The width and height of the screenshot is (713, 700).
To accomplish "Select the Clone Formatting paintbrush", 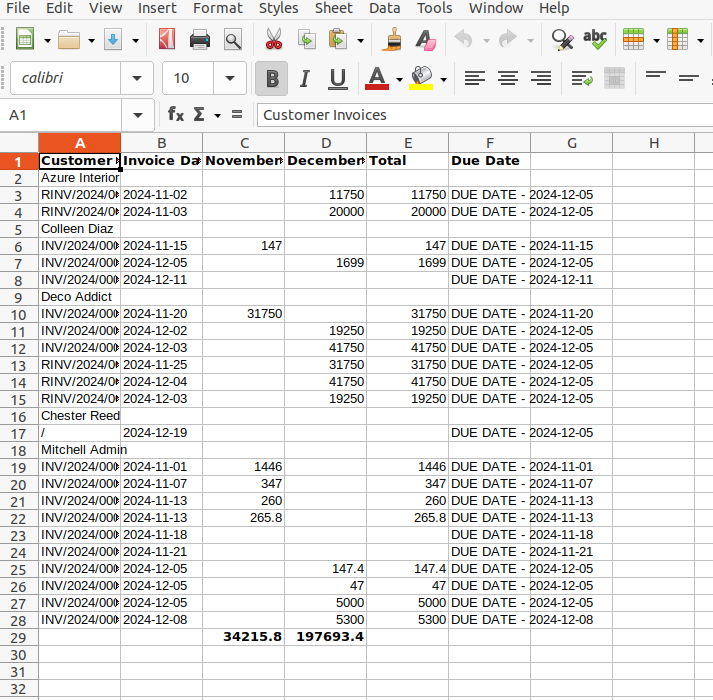I will (x=392, y=40).
